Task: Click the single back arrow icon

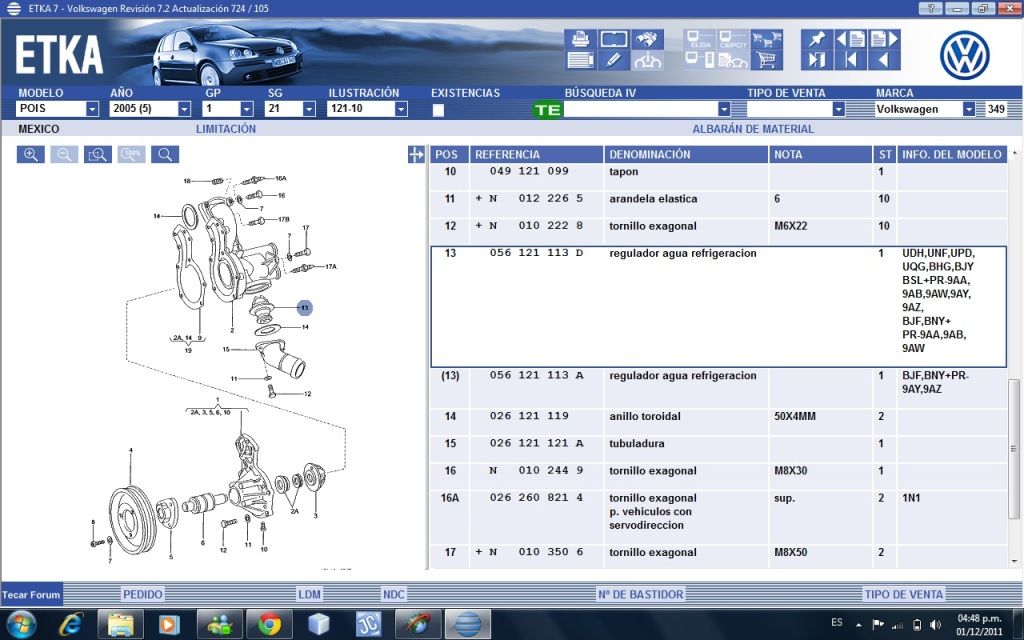Action: [x=884, y=60]
